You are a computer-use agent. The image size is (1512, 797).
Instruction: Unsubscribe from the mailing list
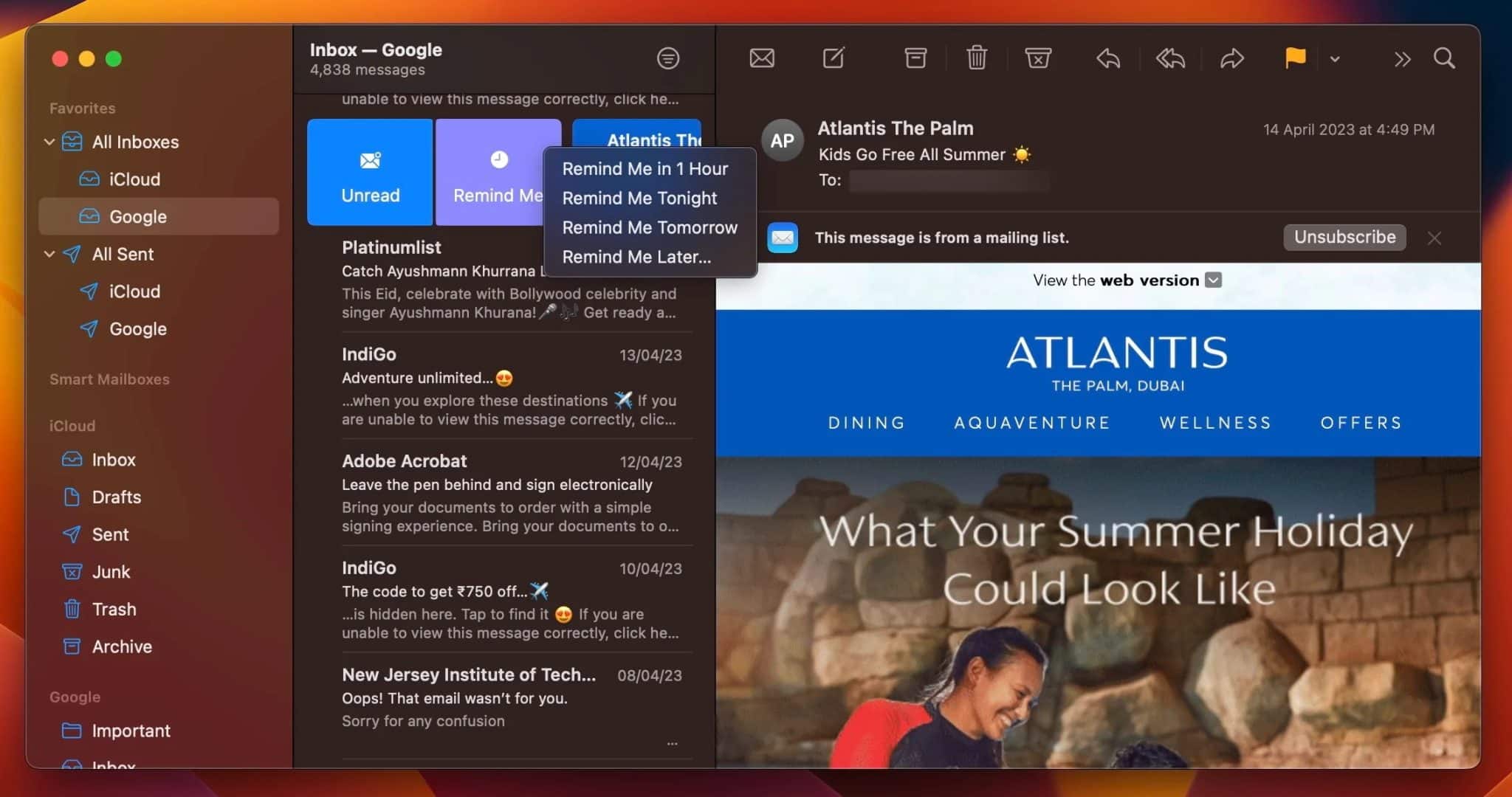1343,237
